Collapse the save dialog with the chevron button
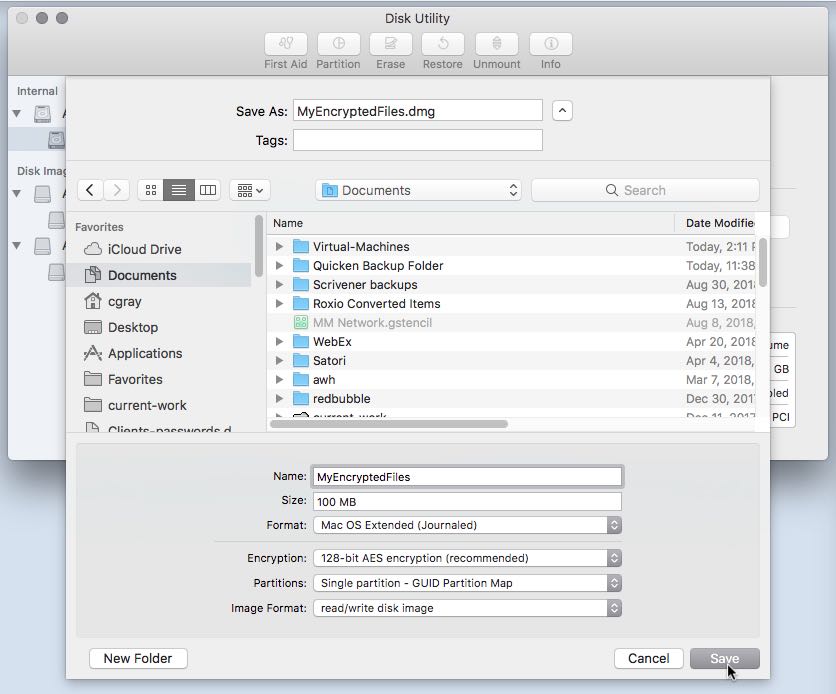 click(562, 111)
